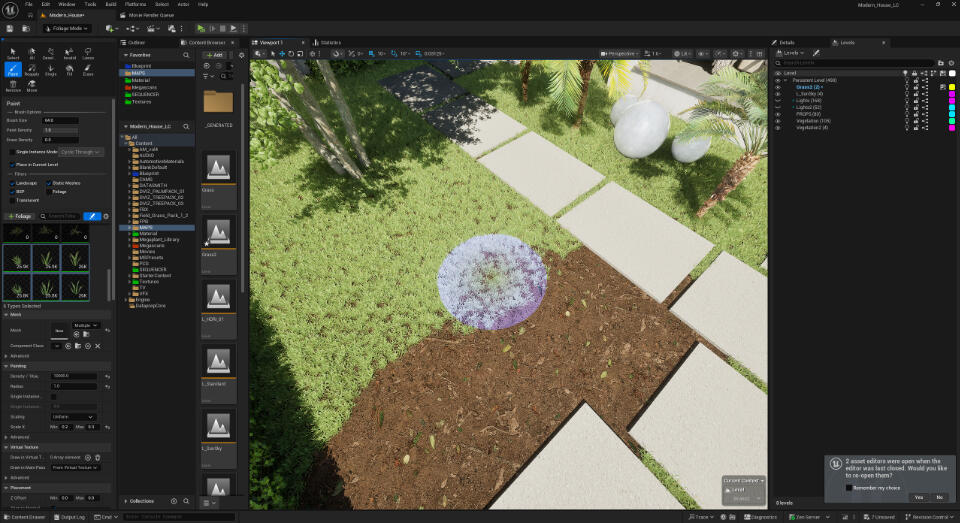This screenshot has height=523, width=960.
Task: Click the Eject playback button
Action: point(233,28)
